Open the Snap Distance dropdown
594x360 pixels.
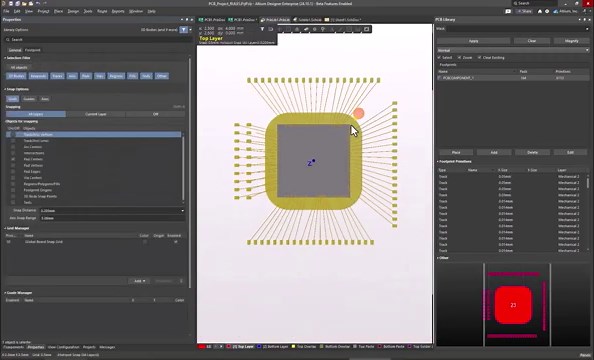pyautogui.click(x=182, y=210)
